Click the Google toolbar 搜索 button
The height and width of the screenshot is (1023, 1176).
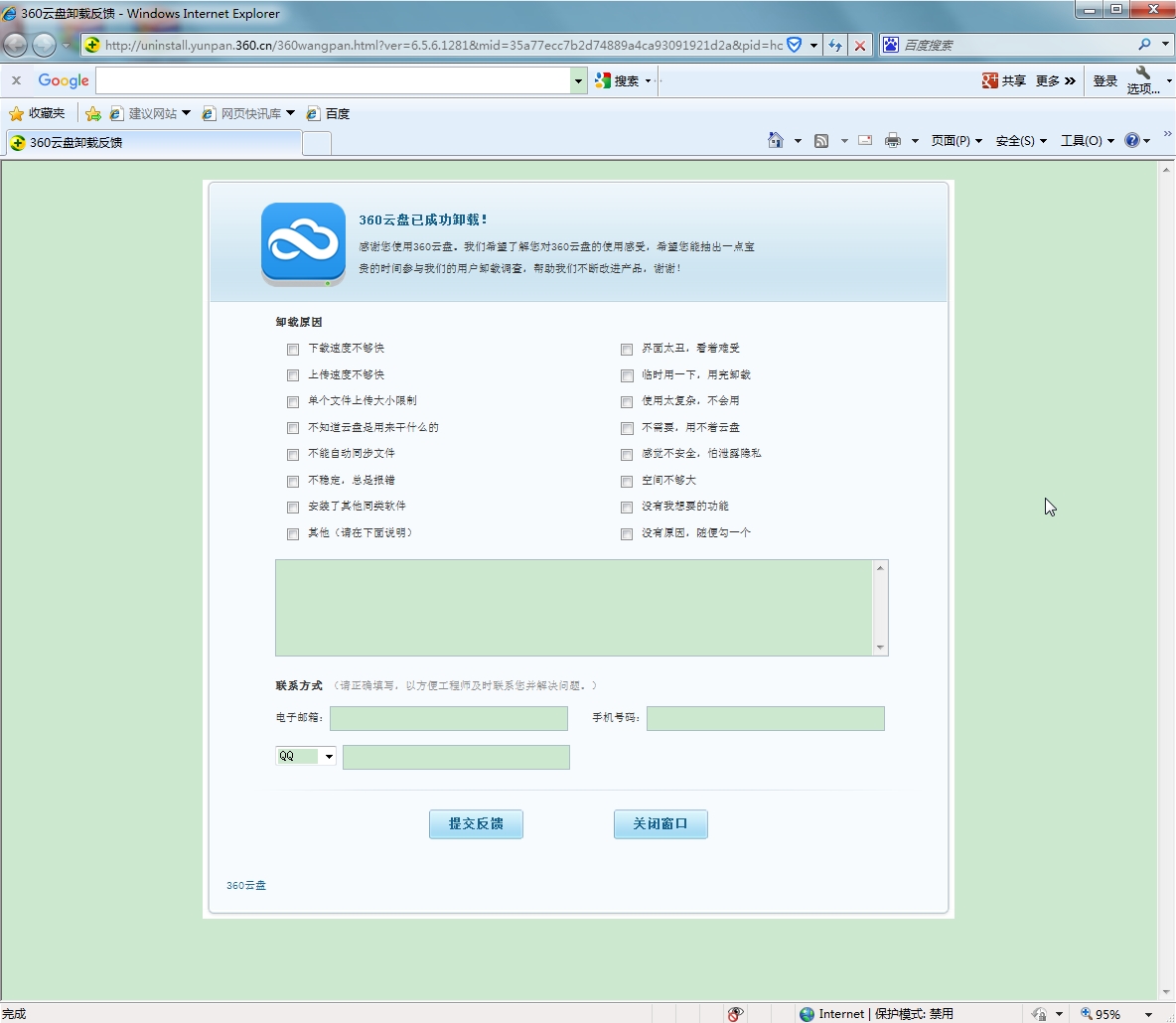617,81
